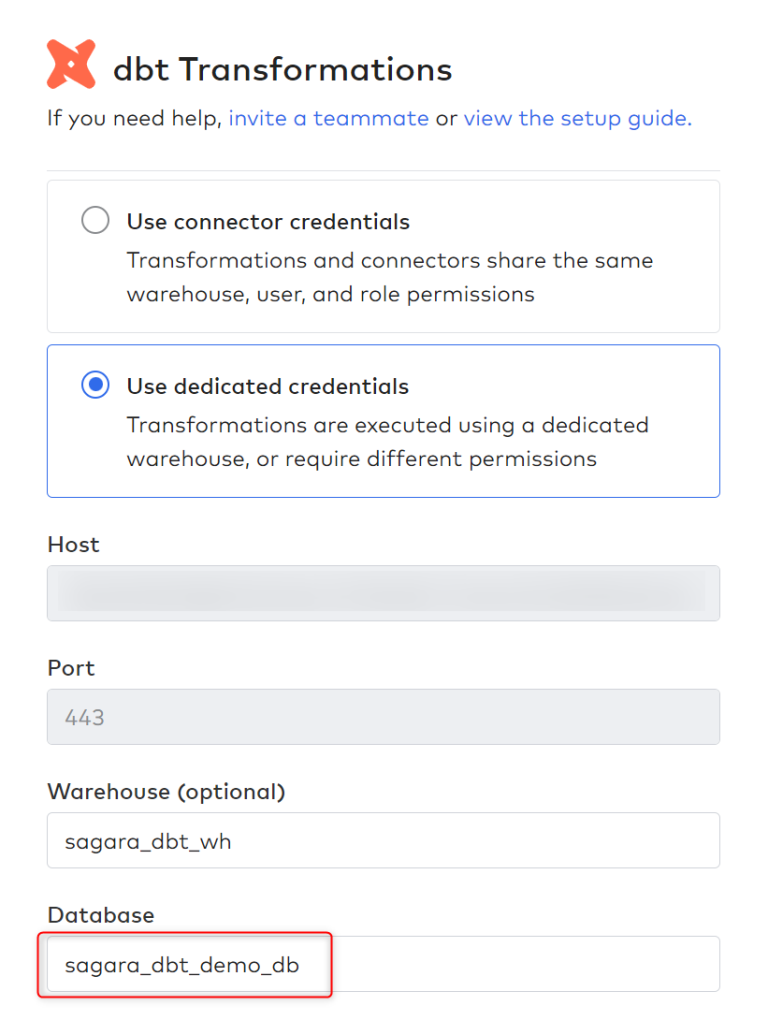
Task: Select the Use dedicated credentials option
Action: [x=95, y=384]
